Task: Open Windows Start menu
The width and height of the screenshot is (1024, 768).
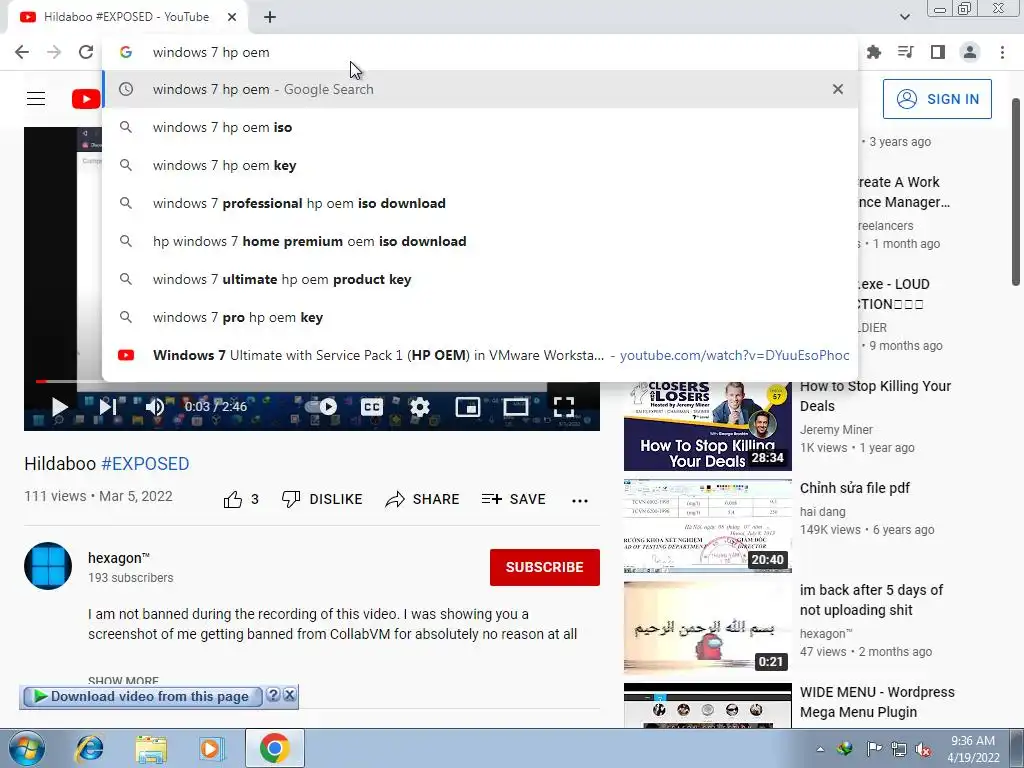Action: (x=27, y=748)
